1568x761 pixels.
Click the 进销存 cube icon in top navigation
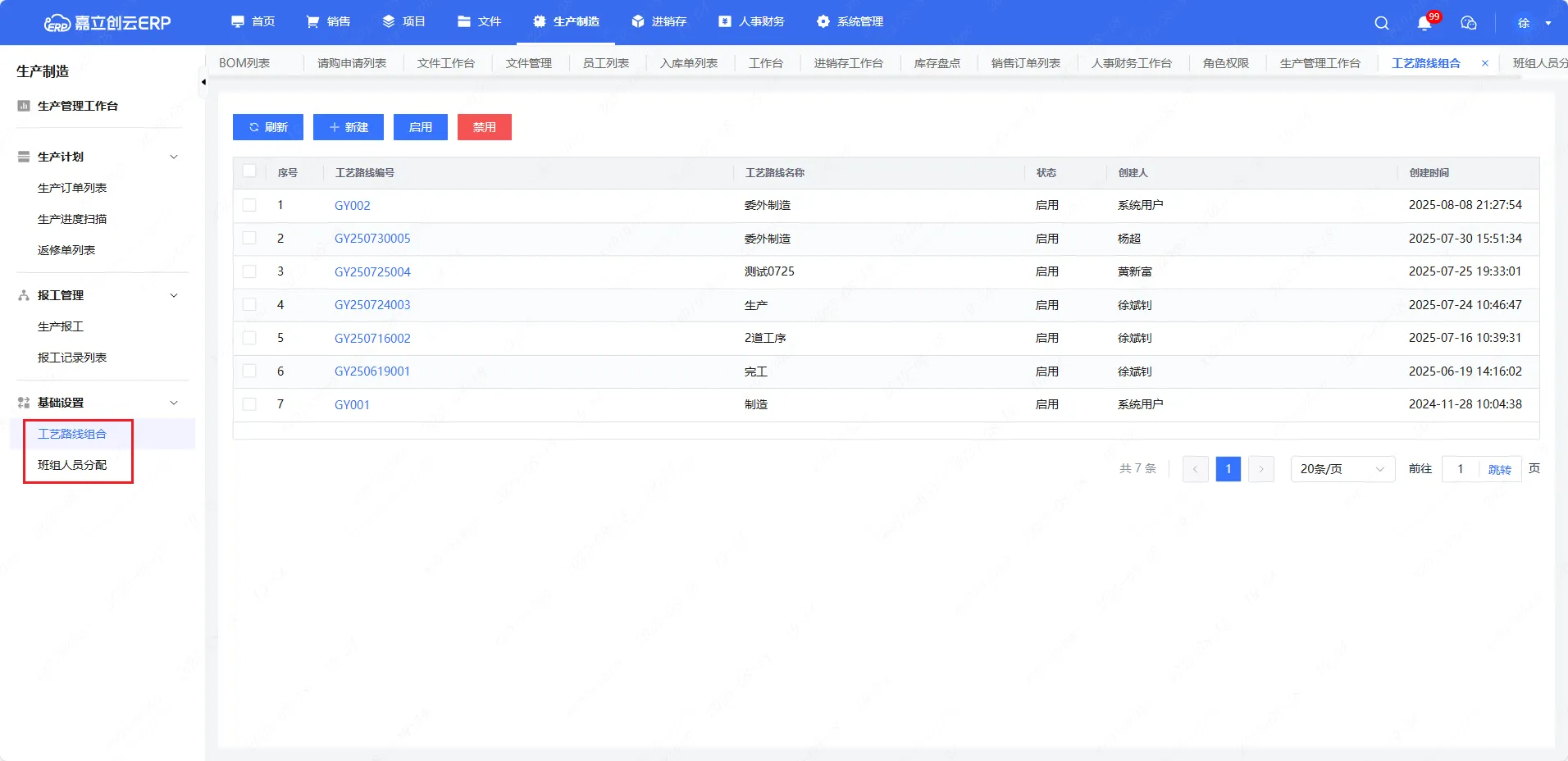point(638,21)
